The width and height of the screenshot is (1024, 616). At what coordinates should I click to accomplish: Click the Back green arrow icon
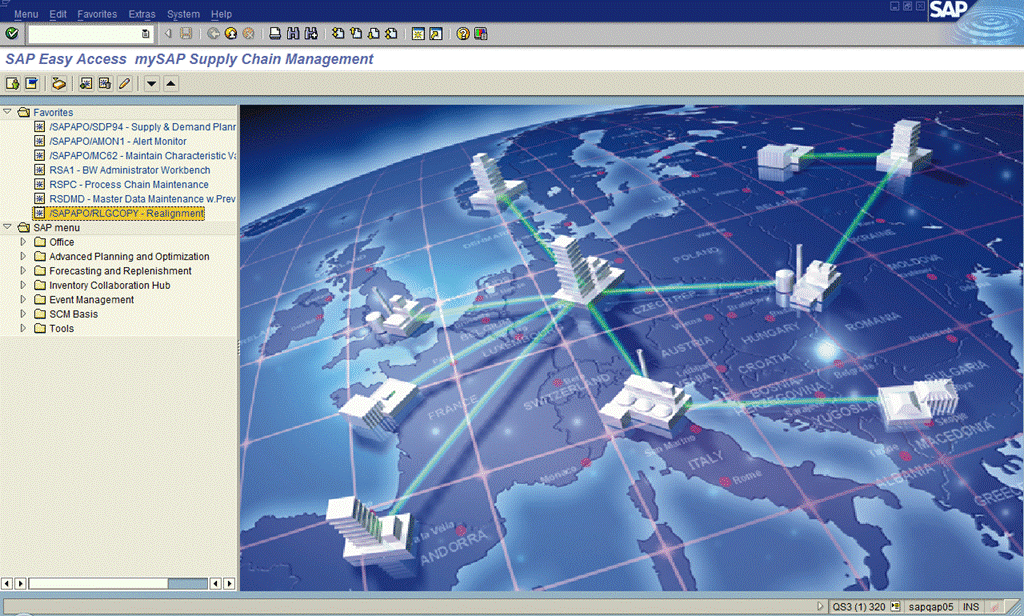(213, 33)
